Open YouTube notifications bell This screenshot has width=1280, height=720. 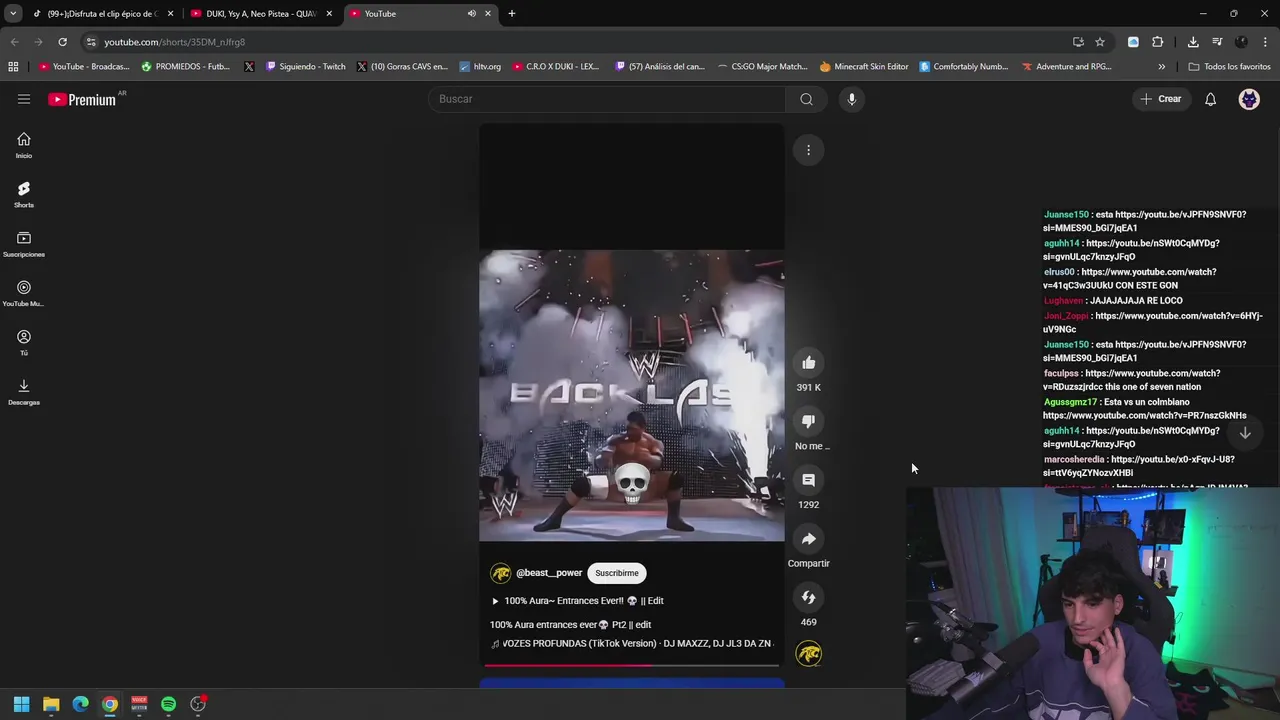1210,99
